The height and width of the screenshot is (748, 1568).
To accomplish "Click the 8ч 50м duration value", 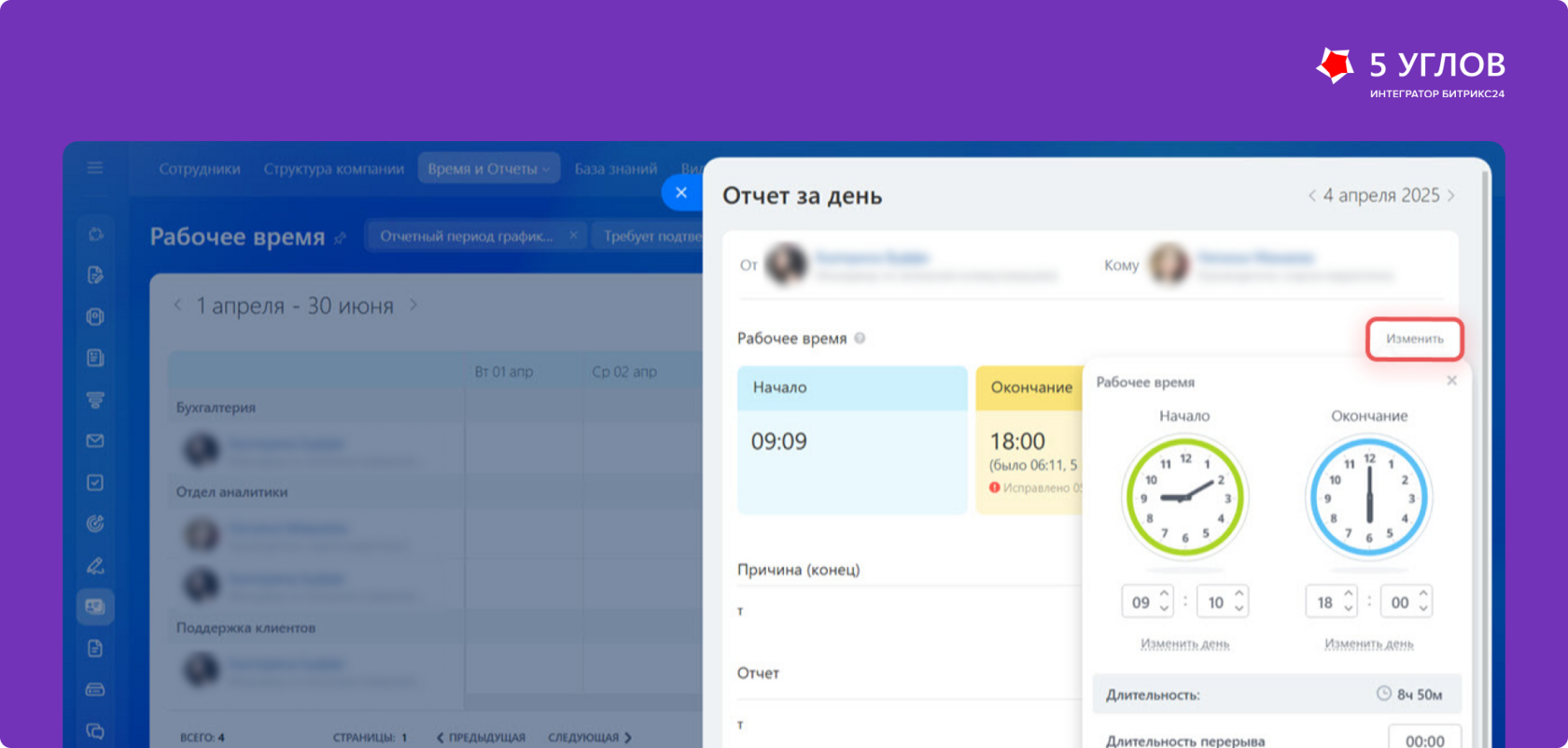I will (x=1420, y=695).
